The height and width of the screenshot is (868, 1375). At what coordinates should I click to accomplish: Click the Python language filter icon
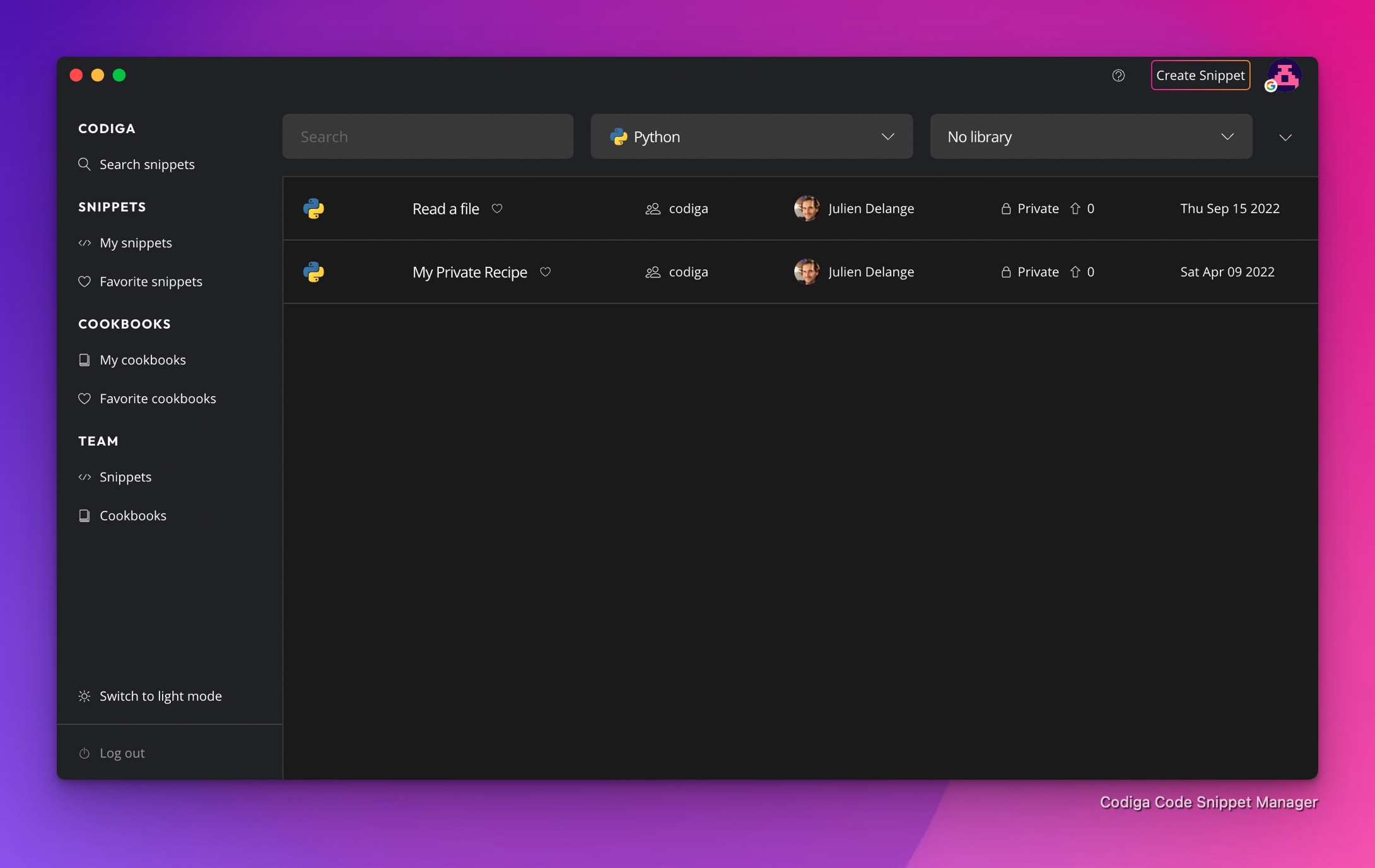pyautogui.click(x=618, y=135)
